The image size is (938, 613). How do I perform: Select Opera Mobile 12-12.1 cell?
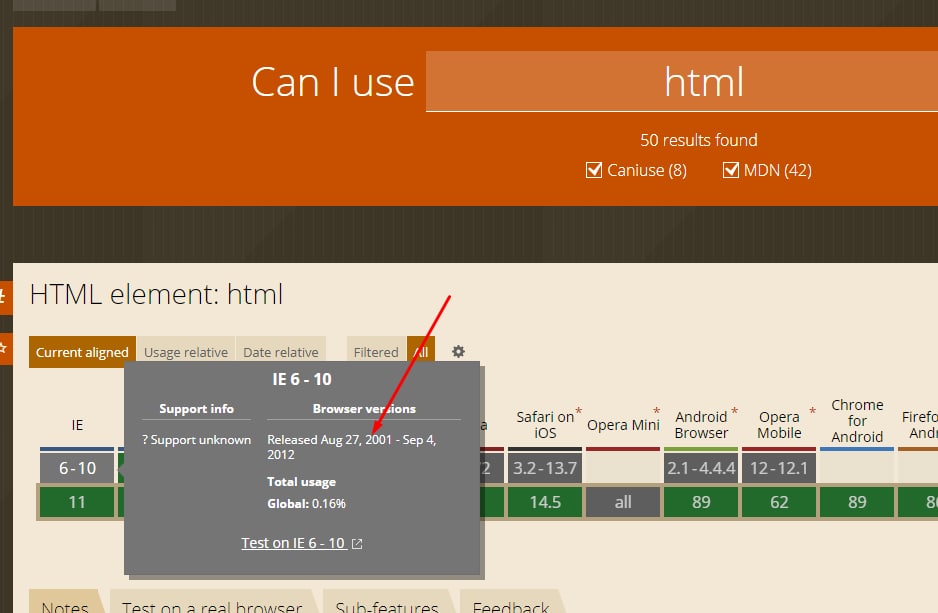(779, 468)
